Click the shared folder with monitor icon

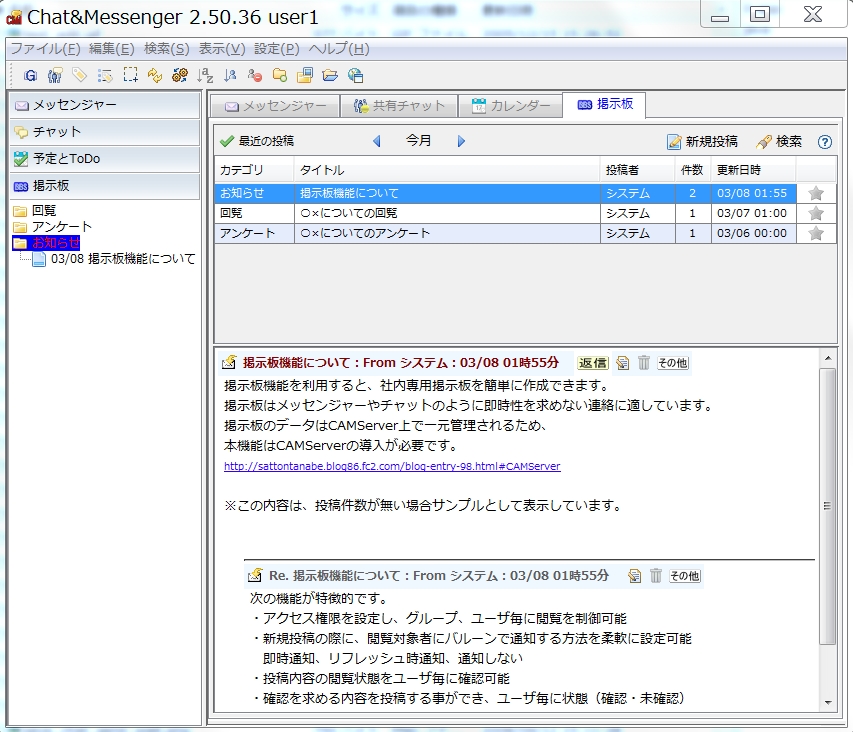(305, 76)
